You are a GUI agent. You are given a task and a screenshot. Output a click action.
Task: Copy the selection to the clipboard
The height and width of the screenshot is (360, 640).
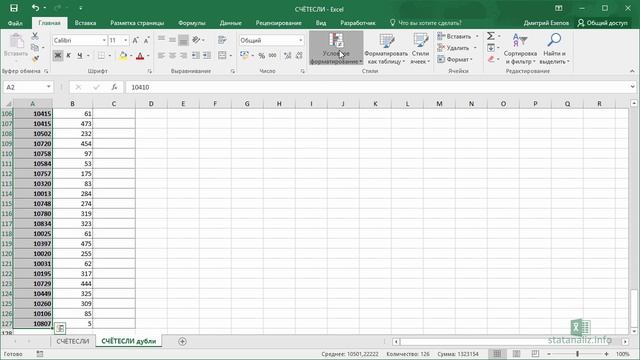35,48
